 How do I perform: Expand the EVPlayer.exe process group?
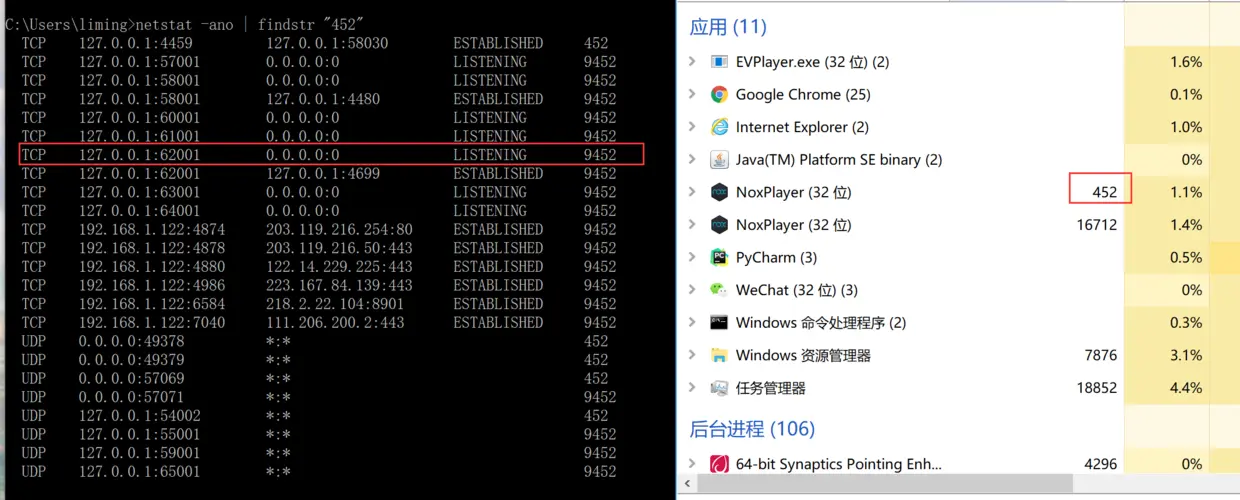point(692,62)
